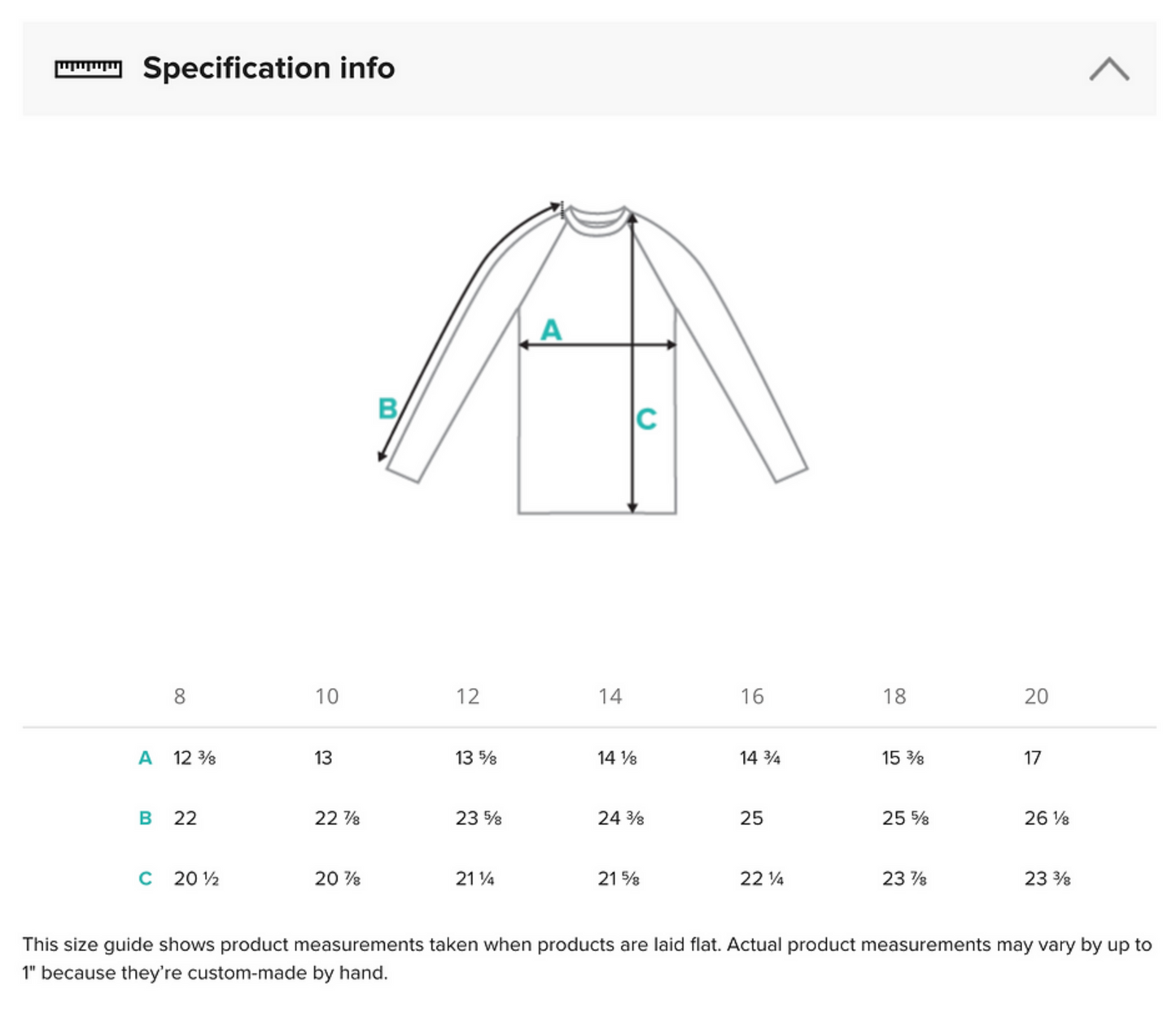Click the teal A row label in table

pos(145,758)
